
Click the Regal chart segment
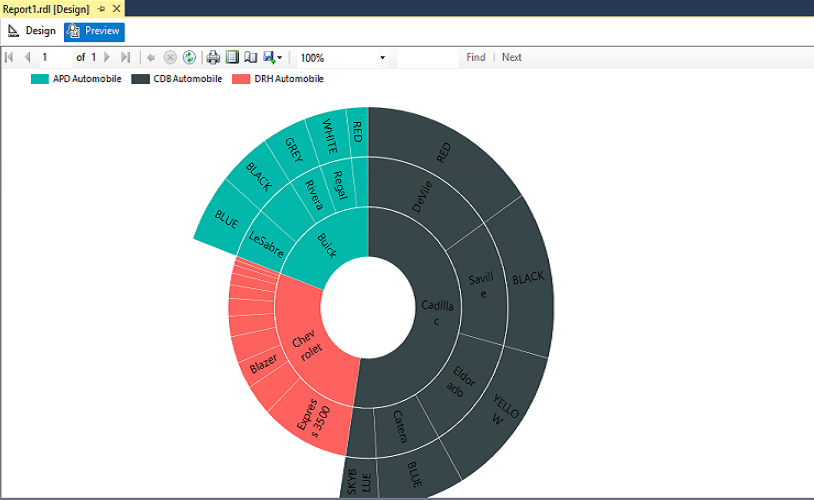pos(339,185)
